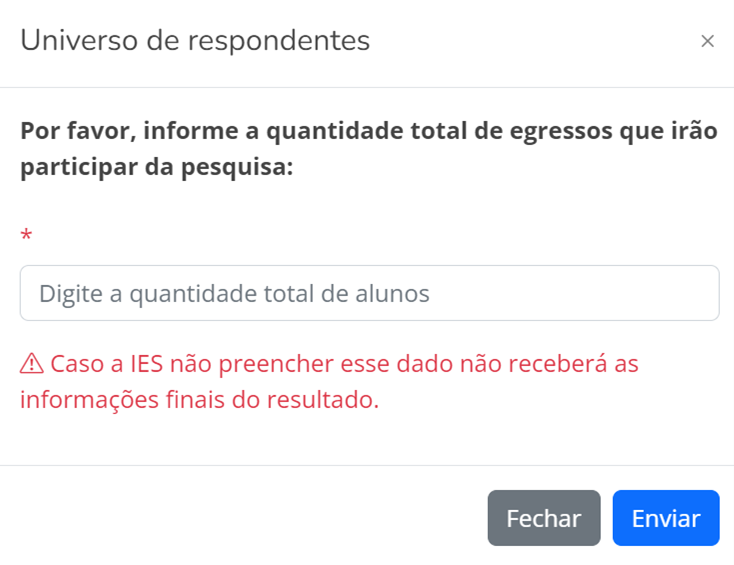This screenshot has height=565, width=734.
Task: Click "informações finais do resultado." warning line
Action: [200, 400]
